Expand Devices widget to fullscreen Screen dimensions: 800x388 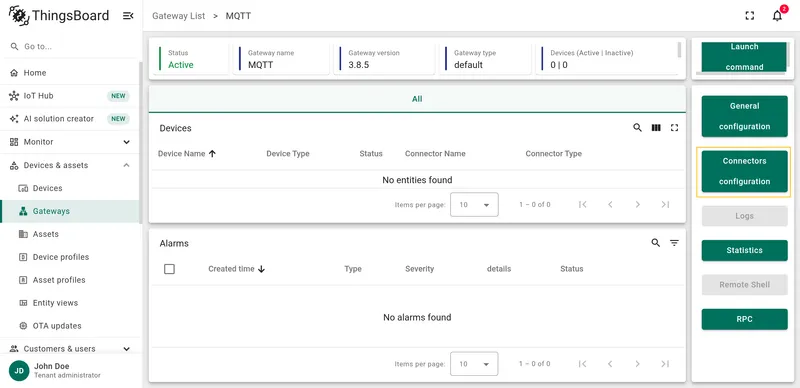point(674,128)
